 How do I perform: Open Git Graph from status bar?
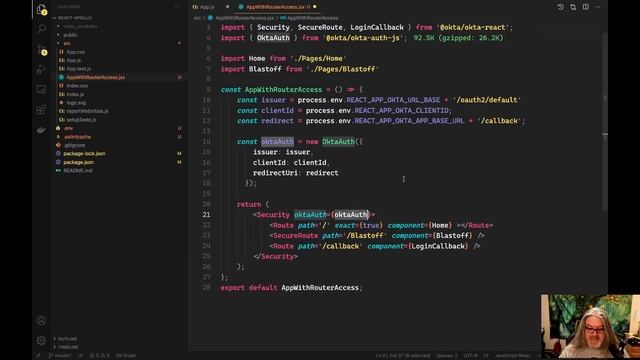point(126,356)
